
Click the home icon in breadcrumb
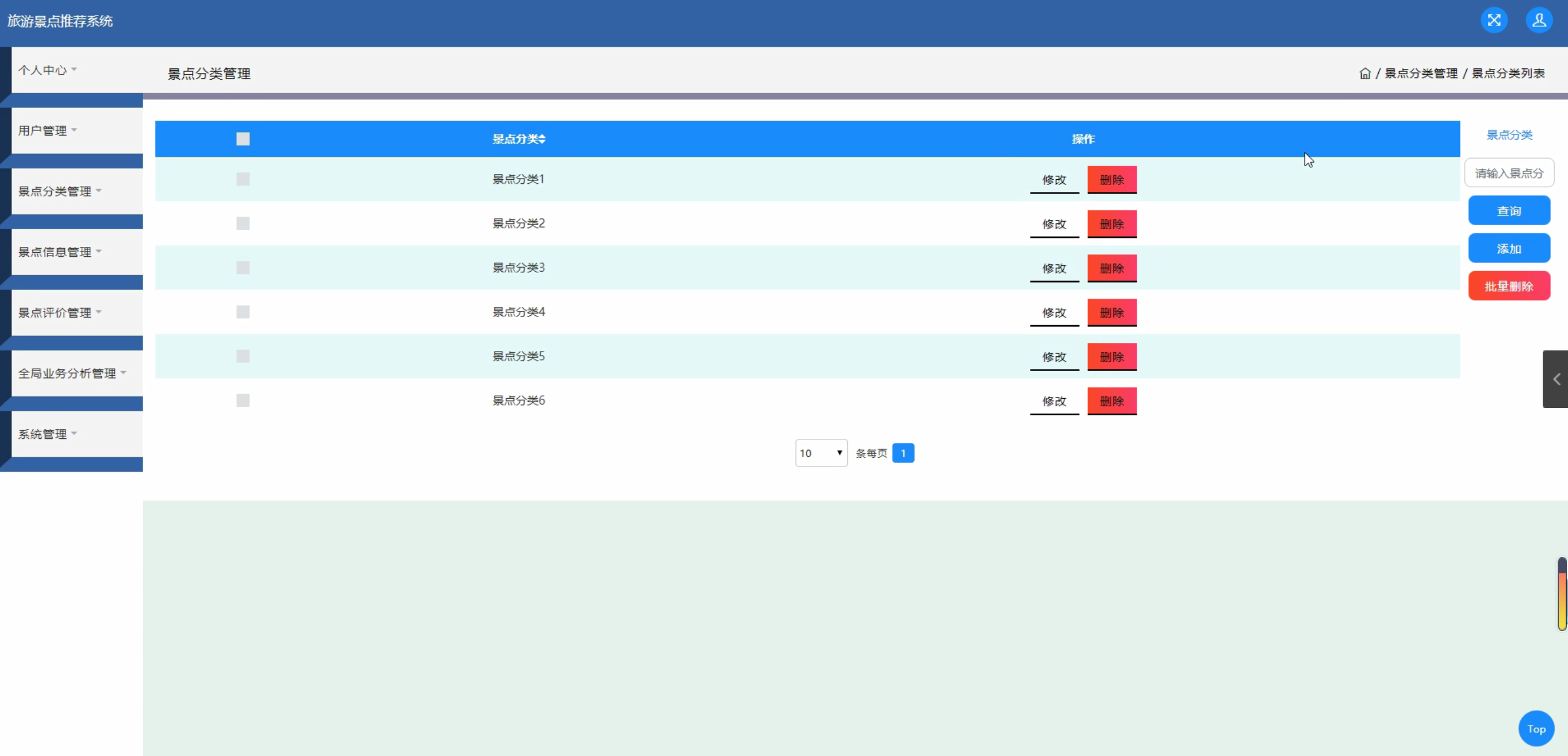tap(1365, 74)
